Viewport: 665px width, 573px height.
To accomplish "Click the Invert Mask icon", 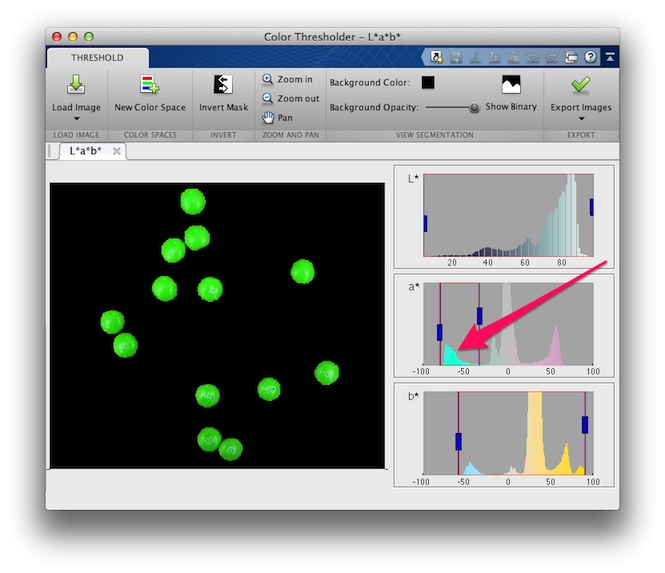I will click(223, 84).
